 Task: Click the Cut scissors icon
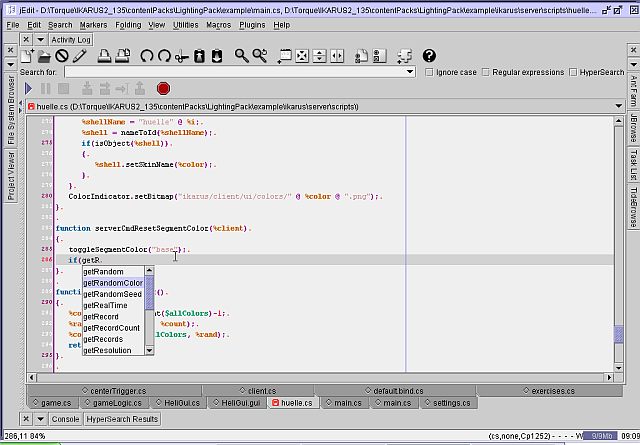coord(181,56)
